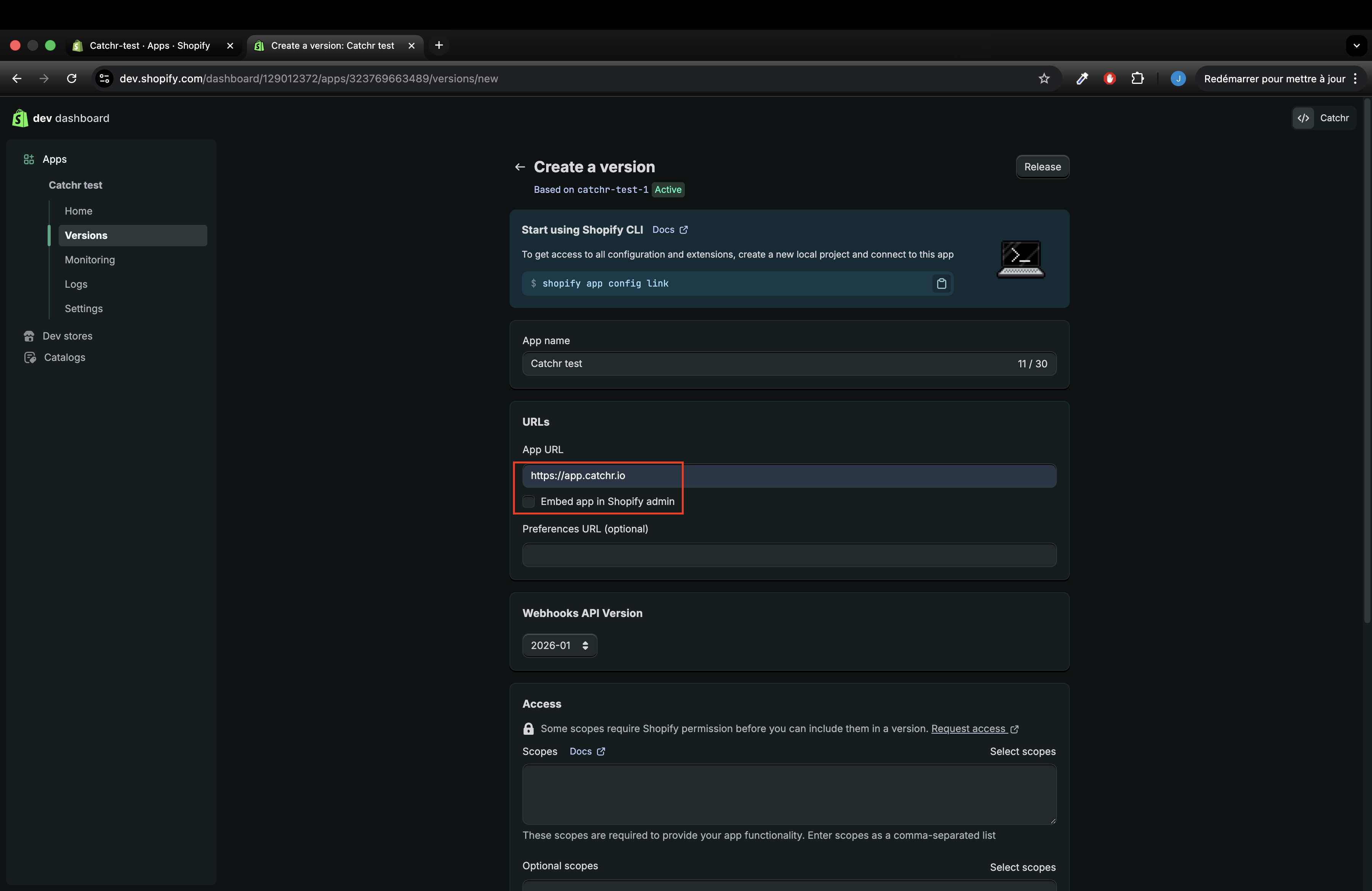Open the site information icon in address bar
The height and width of the screenshot is (891, 1372).
point(104,79)
